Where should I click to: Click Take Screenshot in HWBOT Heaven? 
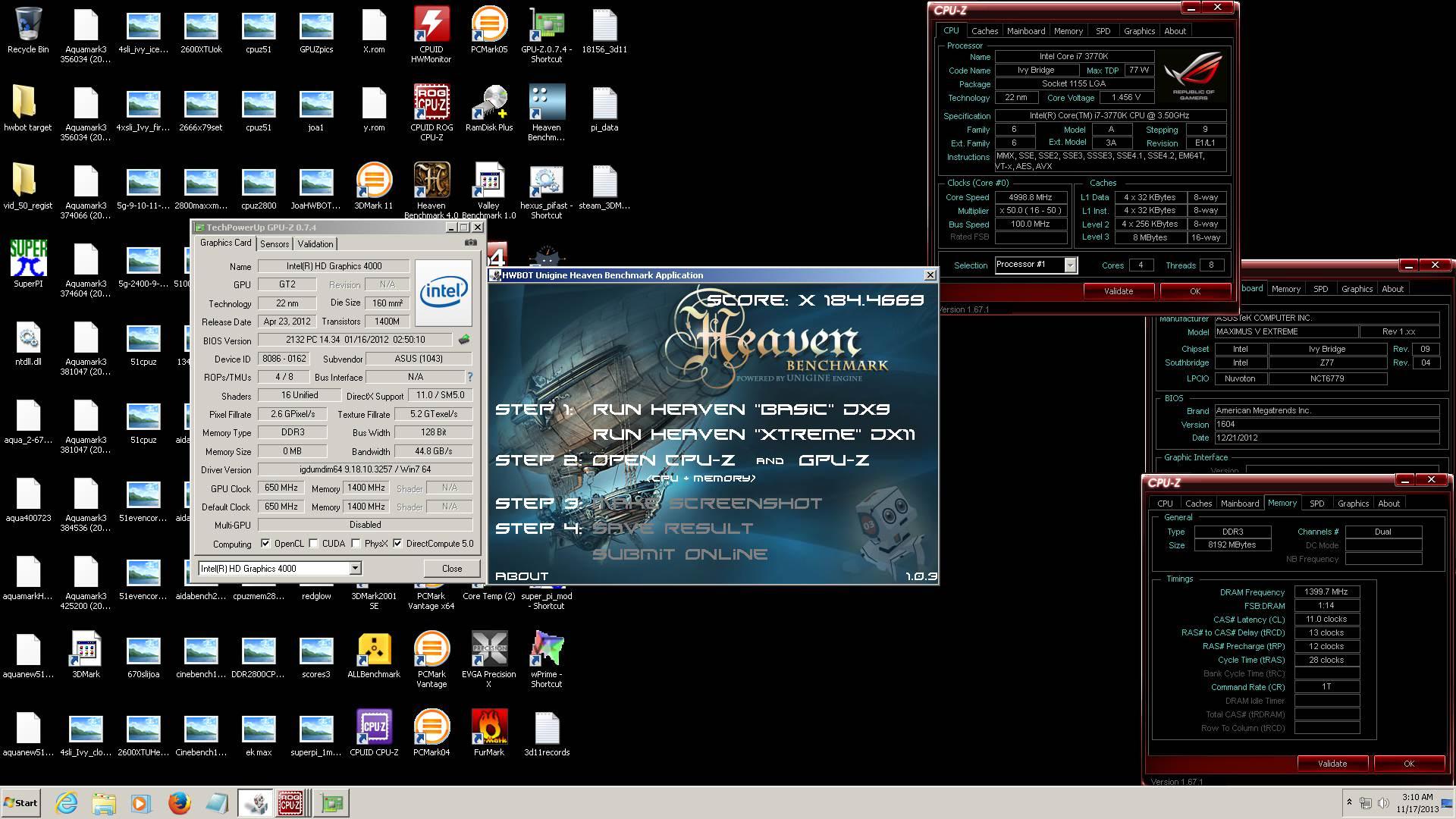[707, 504]
